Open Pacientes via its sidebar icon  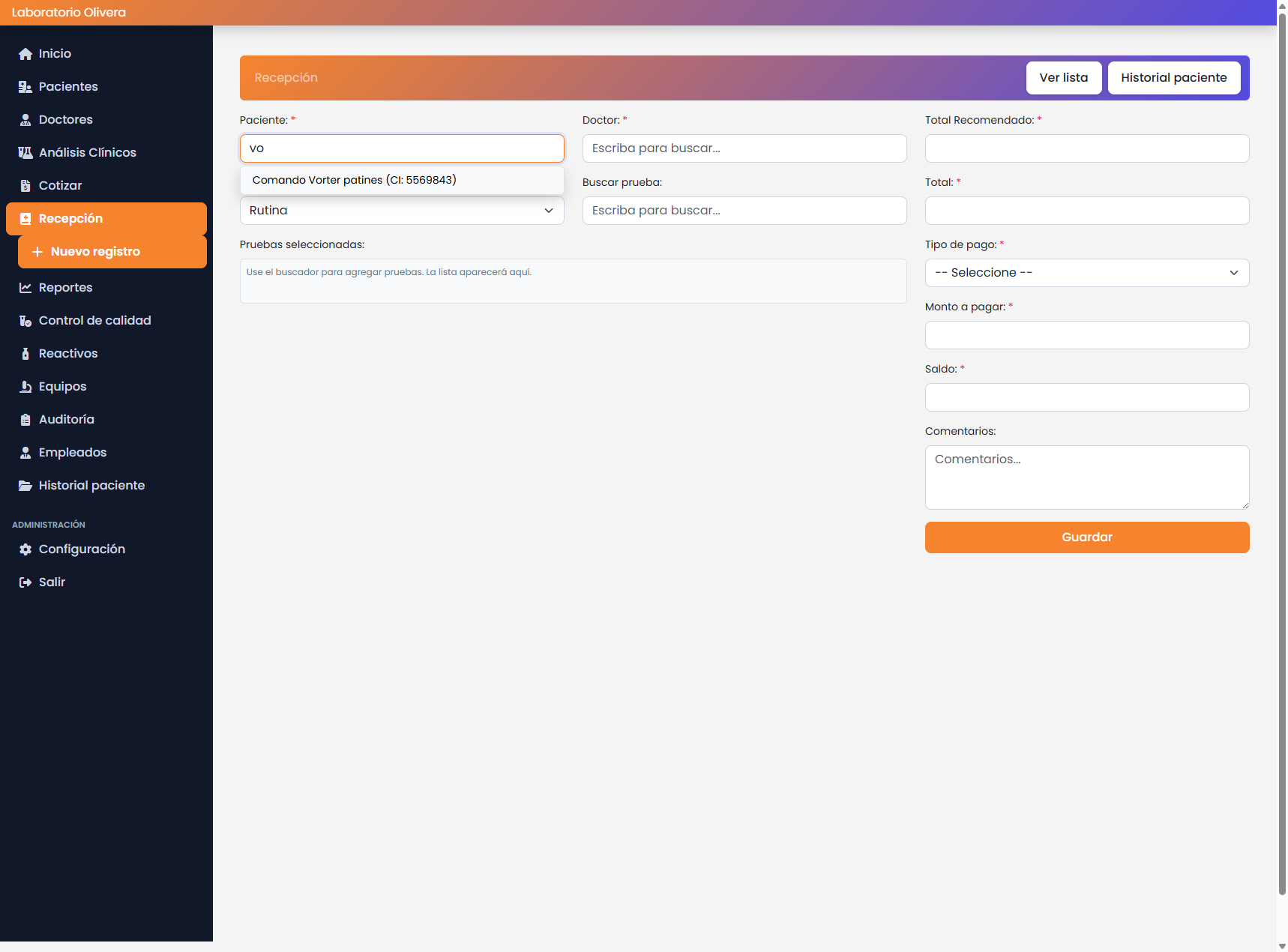pos(25,87)
